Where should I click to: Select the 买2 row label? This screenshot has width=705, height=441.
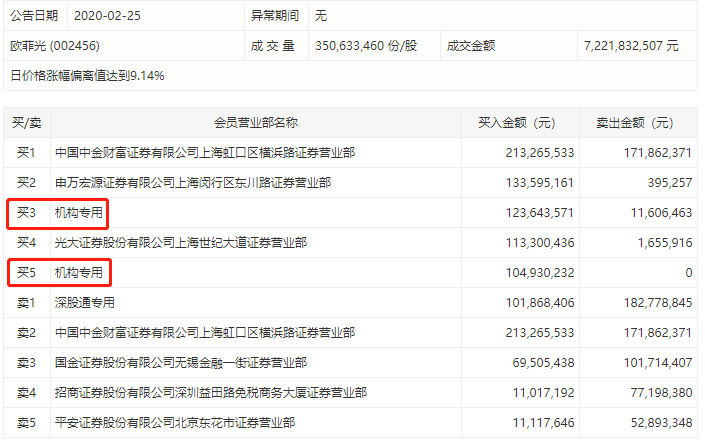point(26,183)
